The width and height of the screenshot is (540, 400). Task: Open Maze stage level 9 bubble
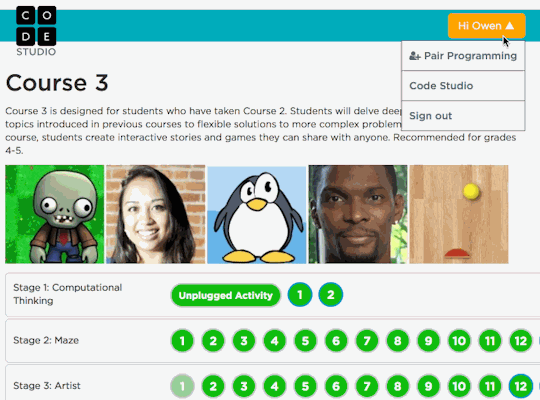pyautogui.click(x=428, y=341)
